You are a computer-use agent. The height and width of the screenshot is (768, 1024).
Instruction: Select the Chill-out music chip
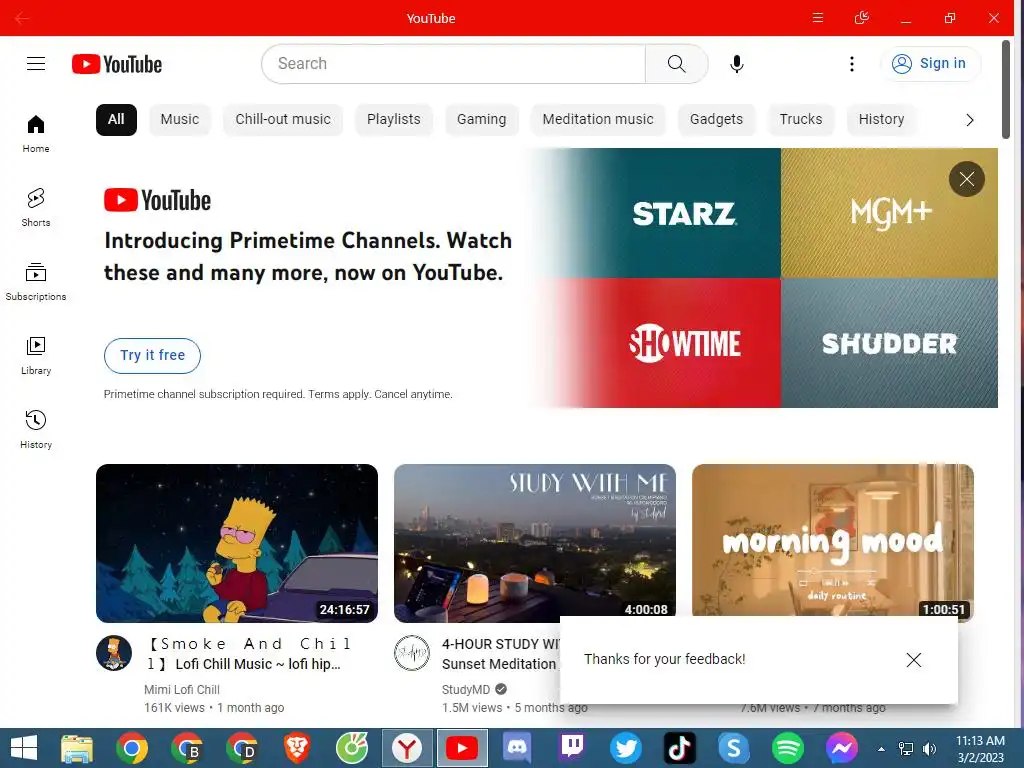[283, 120]
